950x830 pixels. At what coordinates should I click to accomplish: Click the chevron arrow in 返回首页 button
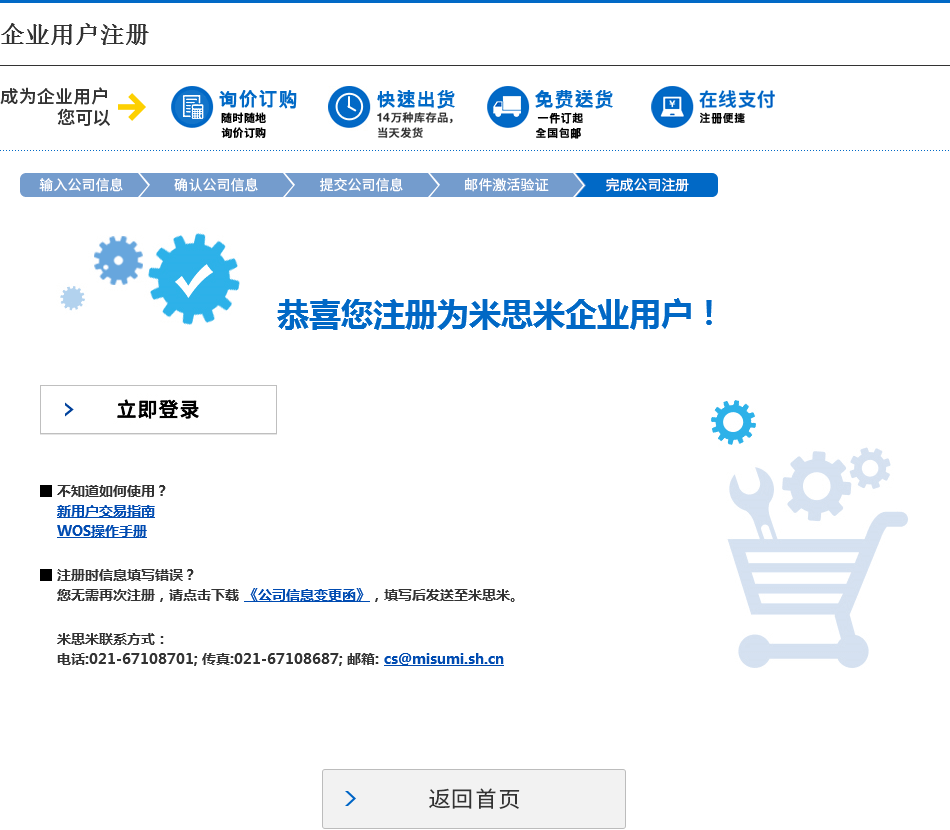tap(351, 798)
